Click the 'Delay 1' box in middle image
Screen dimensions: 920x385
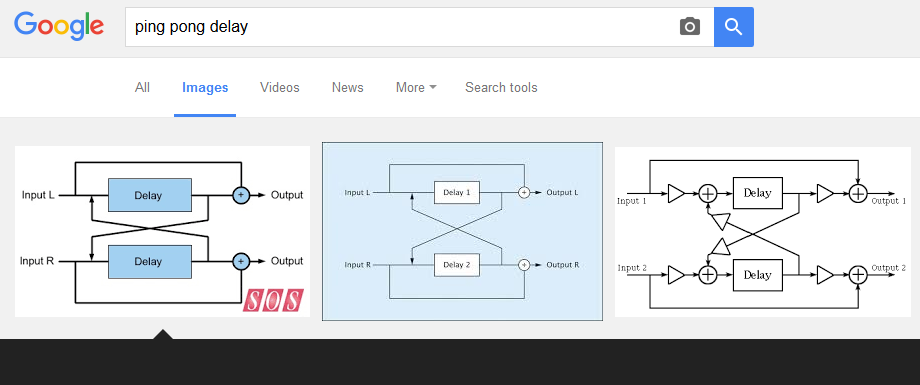(457, 192)
